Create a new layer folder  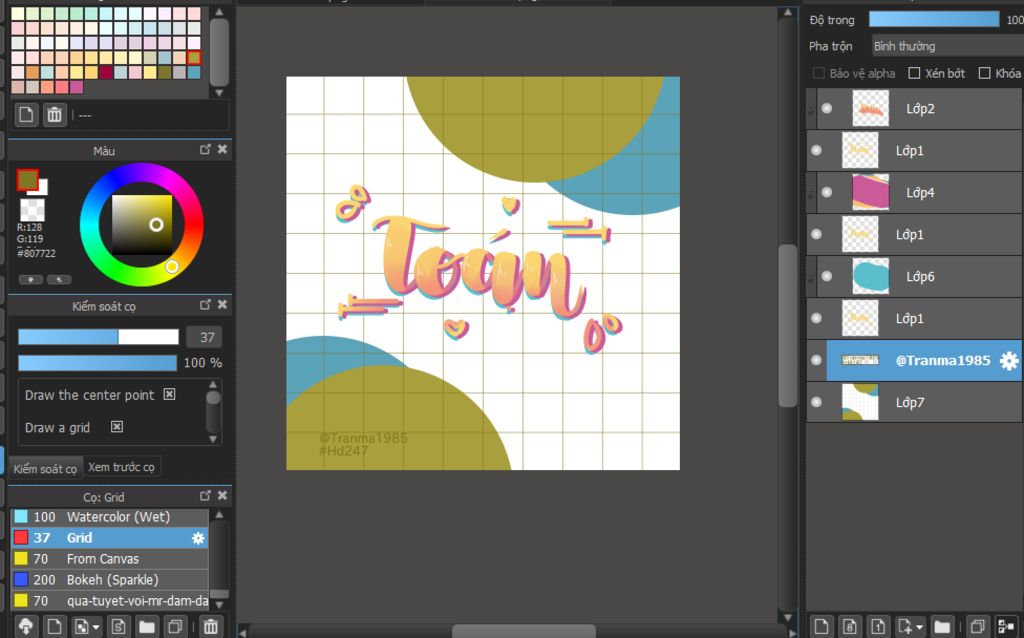point(942,627)
